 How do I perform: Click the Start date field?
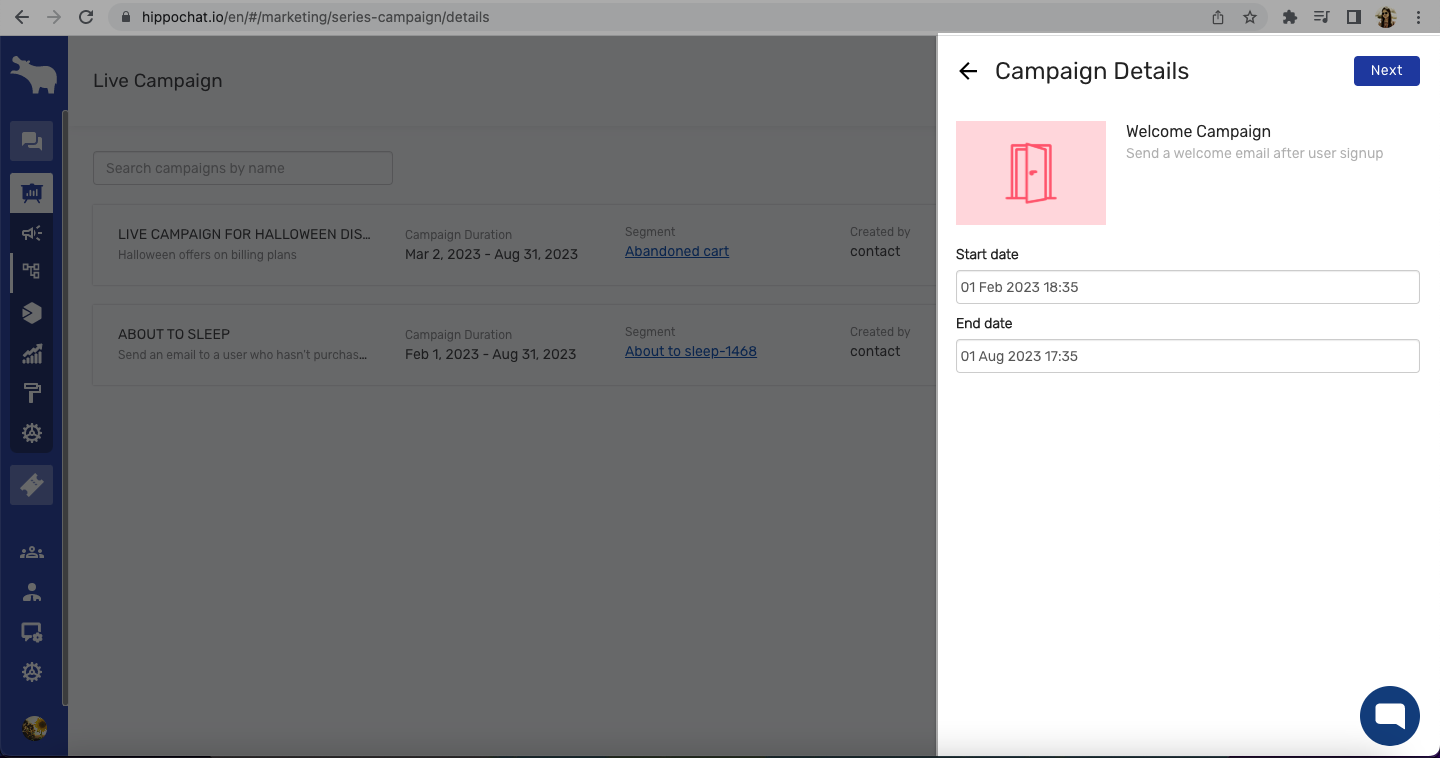click(1187, 287)
